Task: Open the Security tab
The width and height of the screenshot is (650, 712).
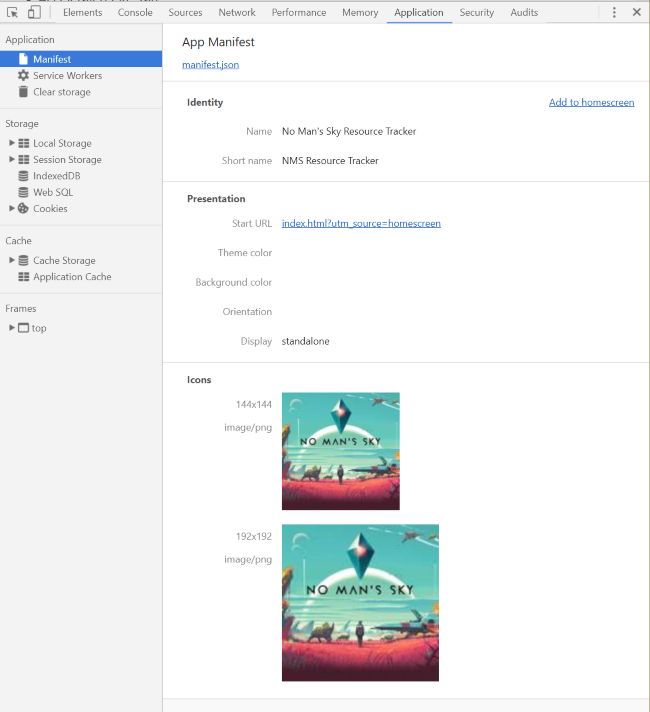Action: (x=476, y=13)
